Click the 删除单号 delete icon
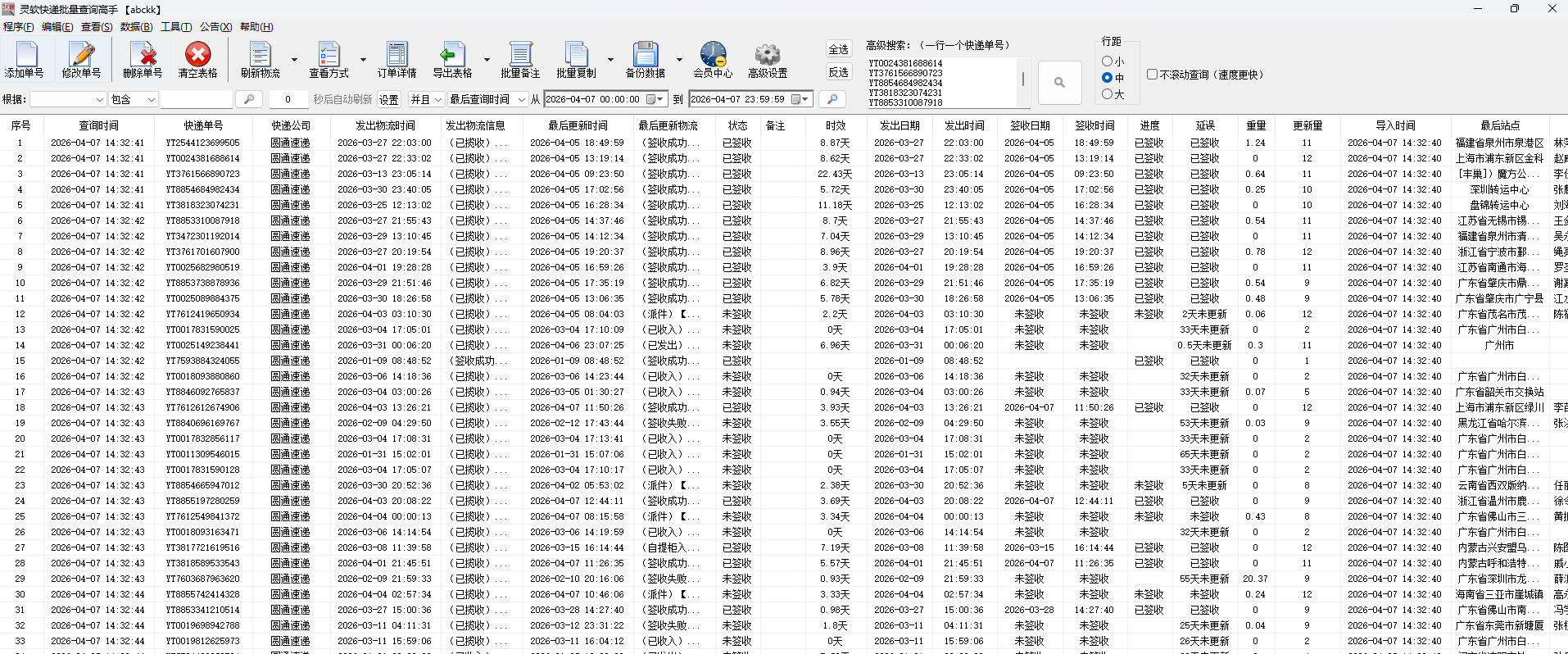The image size is (1568, 654). point(143,56)
